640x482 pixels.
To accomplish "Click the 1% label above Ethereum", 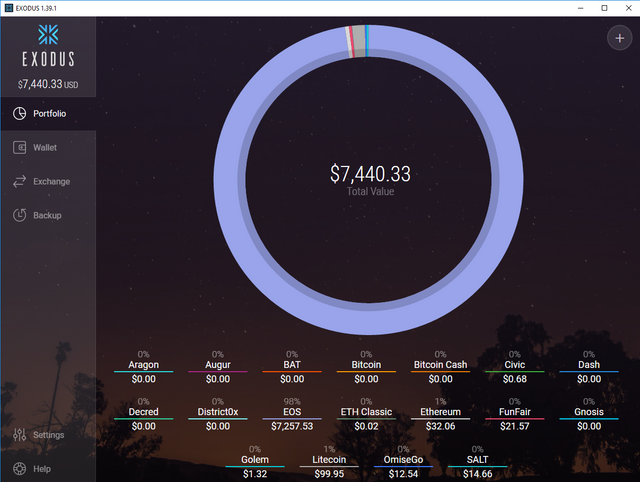I will [x=440, y=401].
